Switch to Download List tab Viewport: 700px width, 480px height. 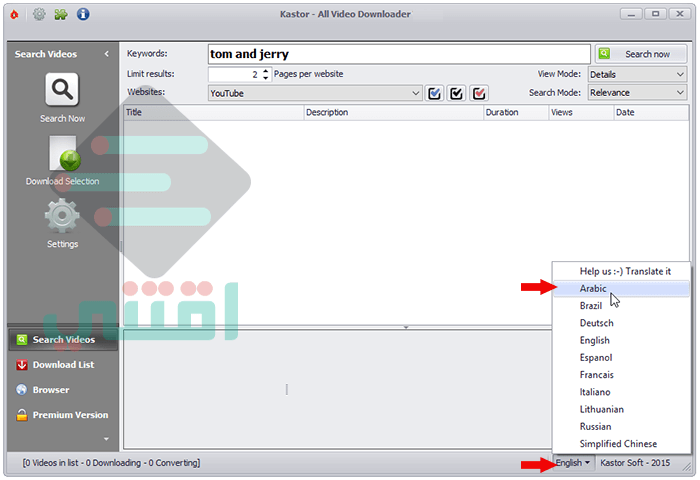click(x=63, y=365)
